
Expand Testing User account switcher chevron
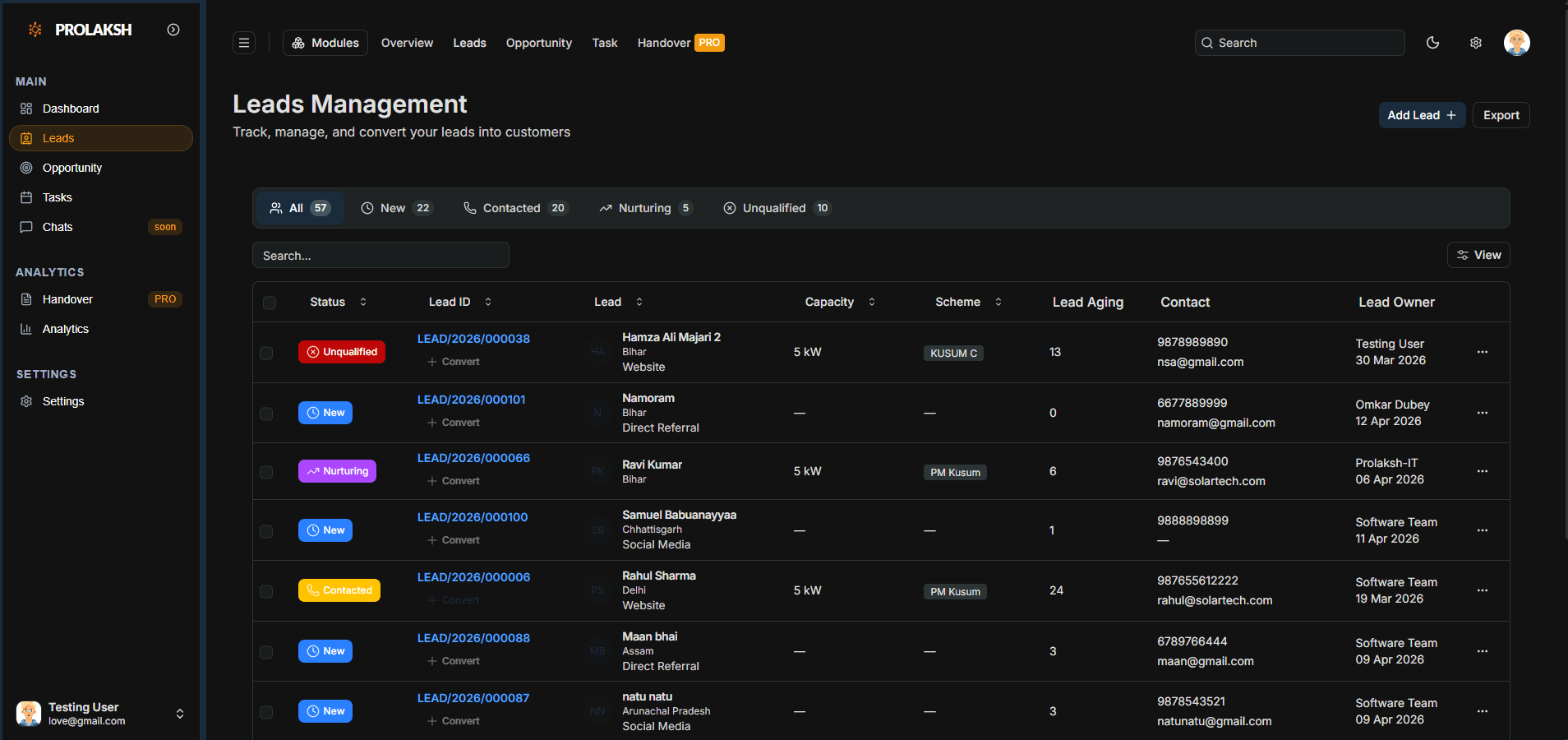(180, 714)
